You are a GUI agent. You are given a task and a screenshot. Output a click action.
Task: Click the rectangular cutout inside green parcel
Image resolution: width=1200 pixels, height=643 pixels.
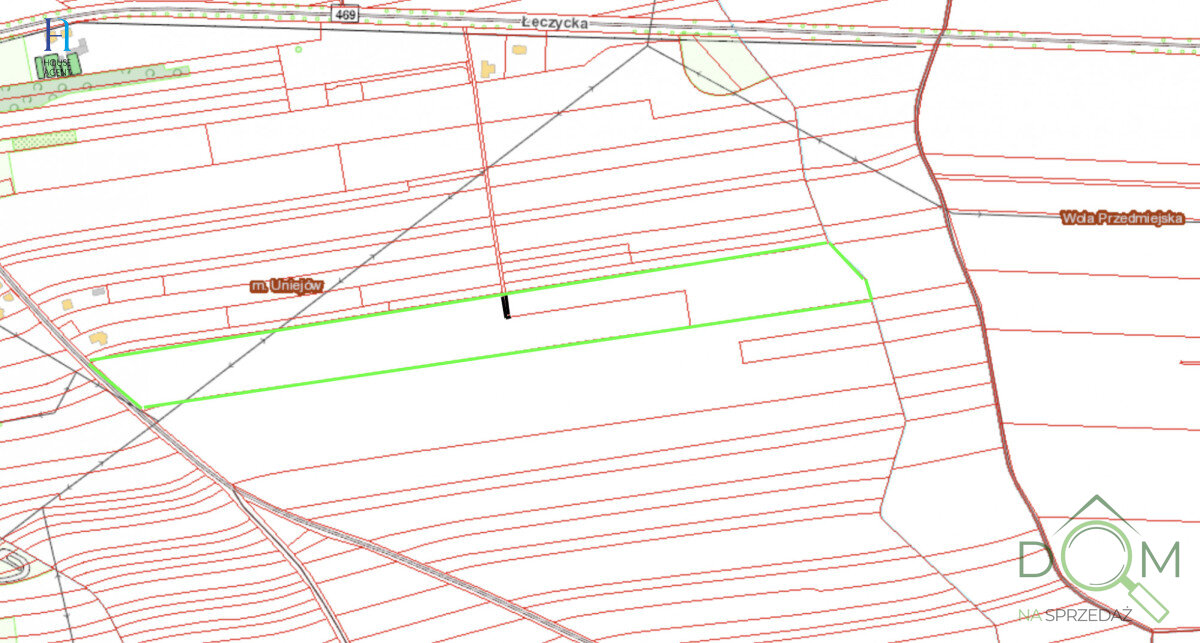tap(600, 309)
